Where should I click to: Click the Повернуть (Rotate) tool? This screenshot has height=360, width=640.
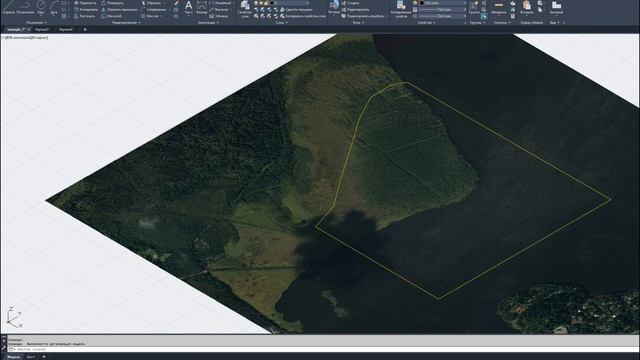point(112,3)
